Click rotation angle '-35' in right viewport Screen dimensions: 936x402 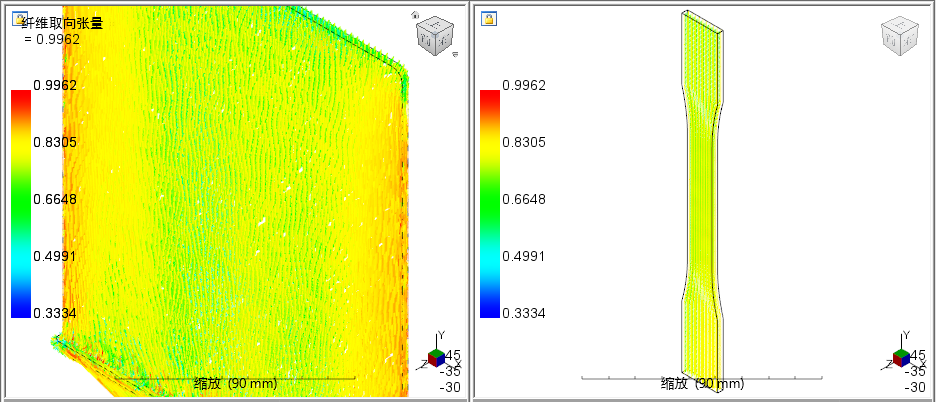tap(915, 371)
